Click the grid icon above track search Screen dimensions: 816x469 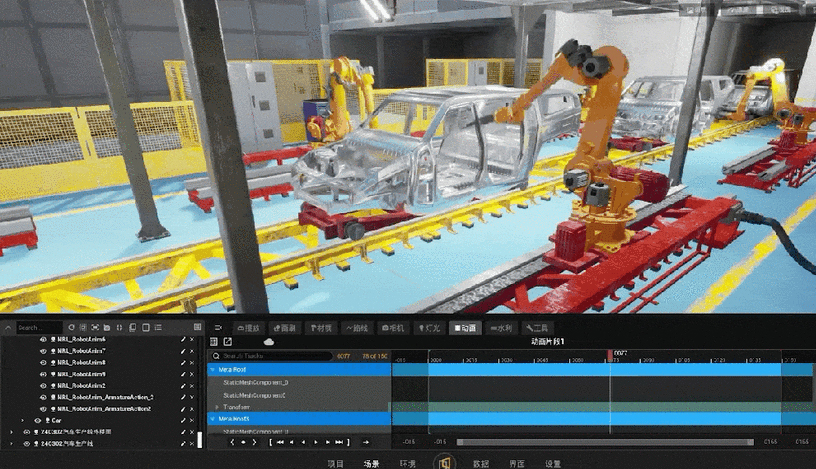point(213,342)
